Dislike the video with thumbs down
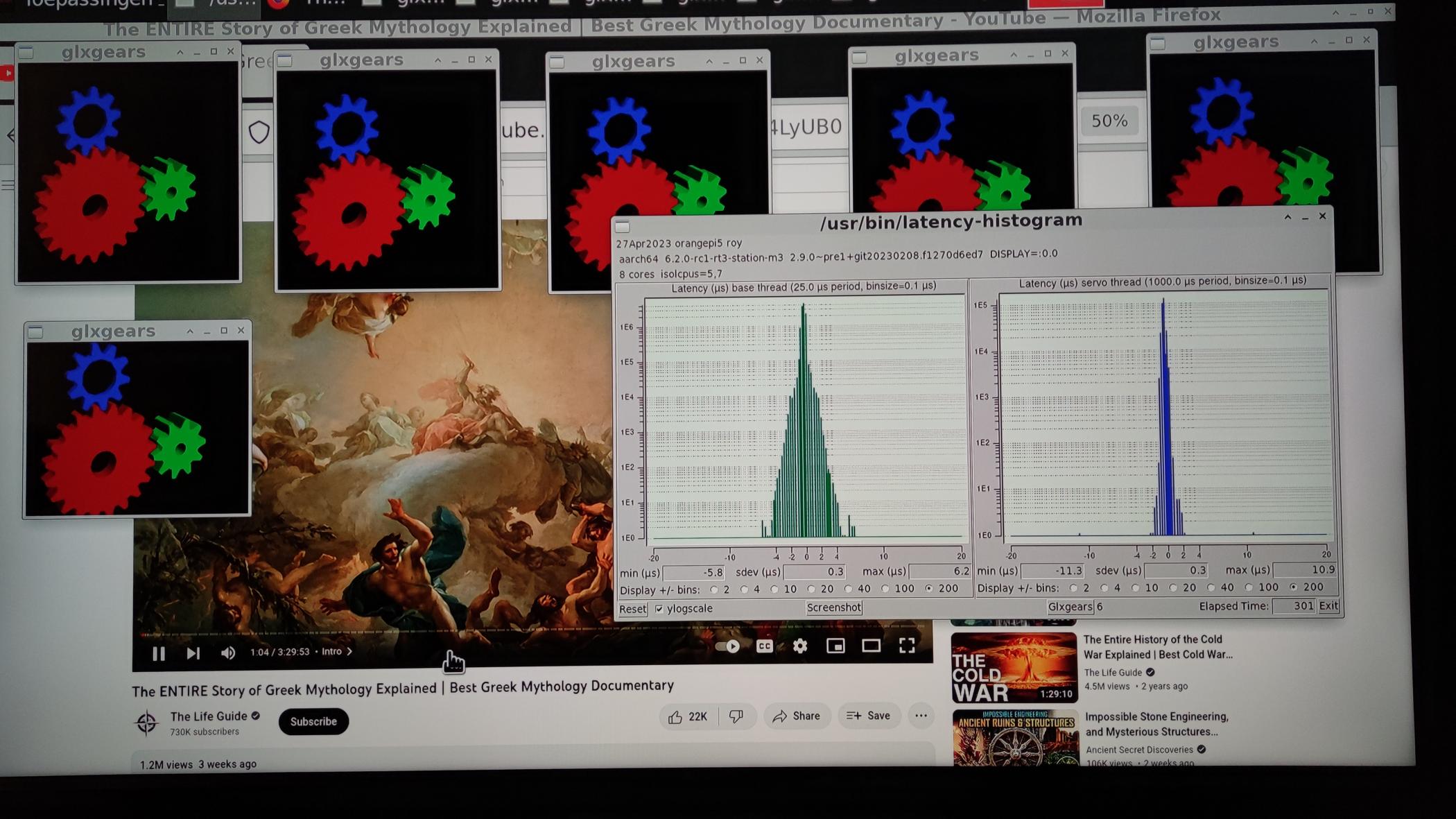 [736, 716]
